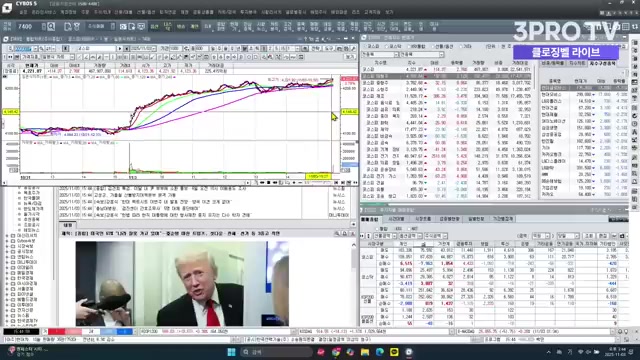Check the 매일경제 box in news tree
This screenshot has height=360, width=640.
[x=13, y=273]
